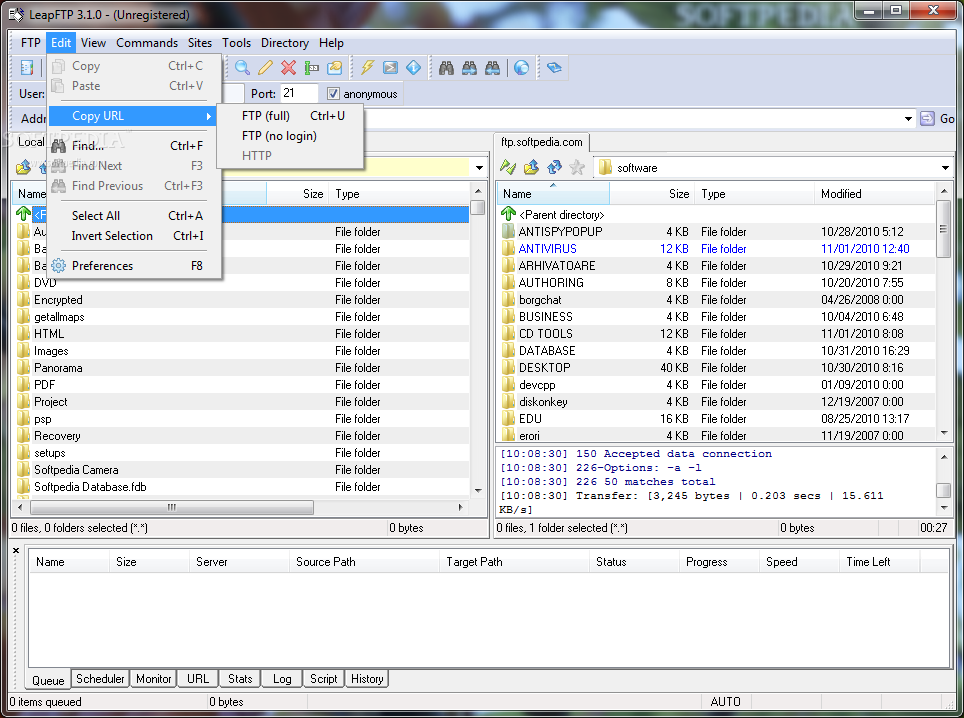The height and width of the screenshot is (718, 964).
Task: Click the ANTIVIRUS folder icon
Action: (x=508, y=248)
